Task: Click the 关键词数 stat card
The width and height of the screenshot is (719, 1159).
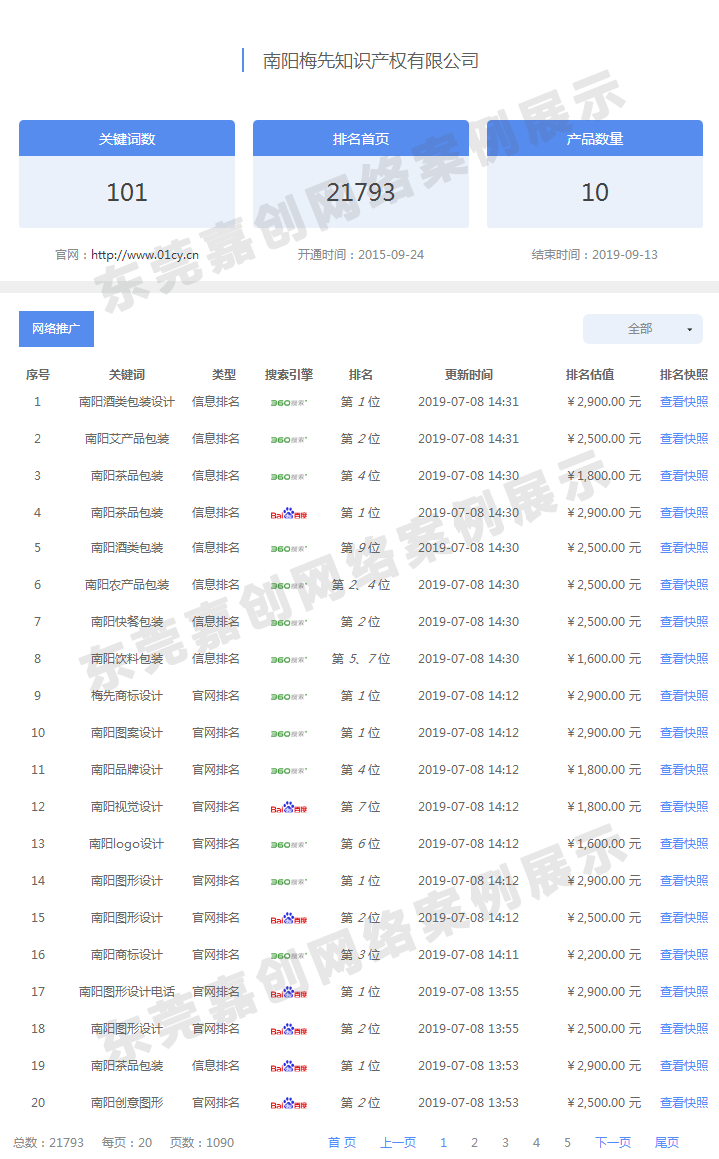Action: click(x=127, y=175)
